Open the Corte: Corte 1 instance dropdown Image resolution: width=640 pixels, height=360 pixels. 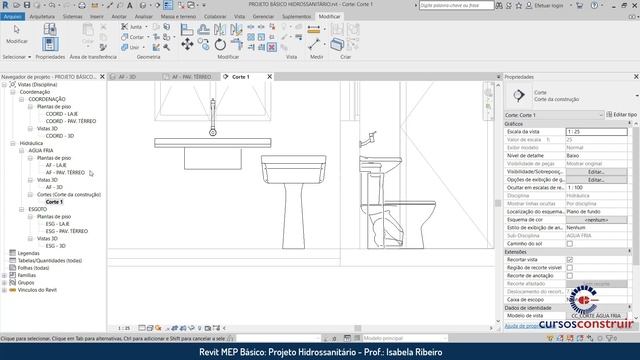(x=554, y=115)
